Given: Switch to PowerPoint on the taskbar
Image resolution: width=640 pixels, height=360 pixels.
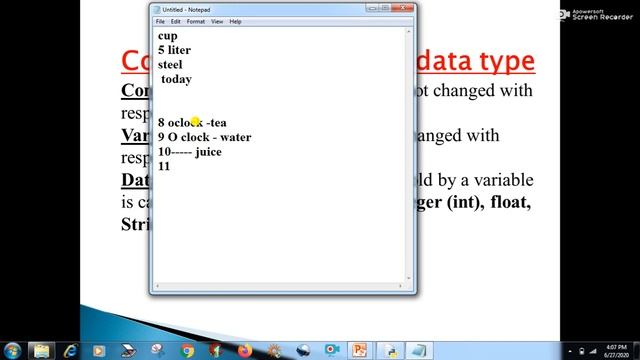Looking at the screenshot, I should (x=360, y=351).
